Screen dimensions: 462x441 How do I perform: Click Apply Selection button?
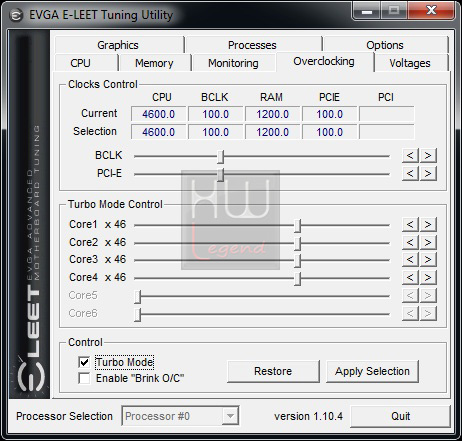[372, 371]
